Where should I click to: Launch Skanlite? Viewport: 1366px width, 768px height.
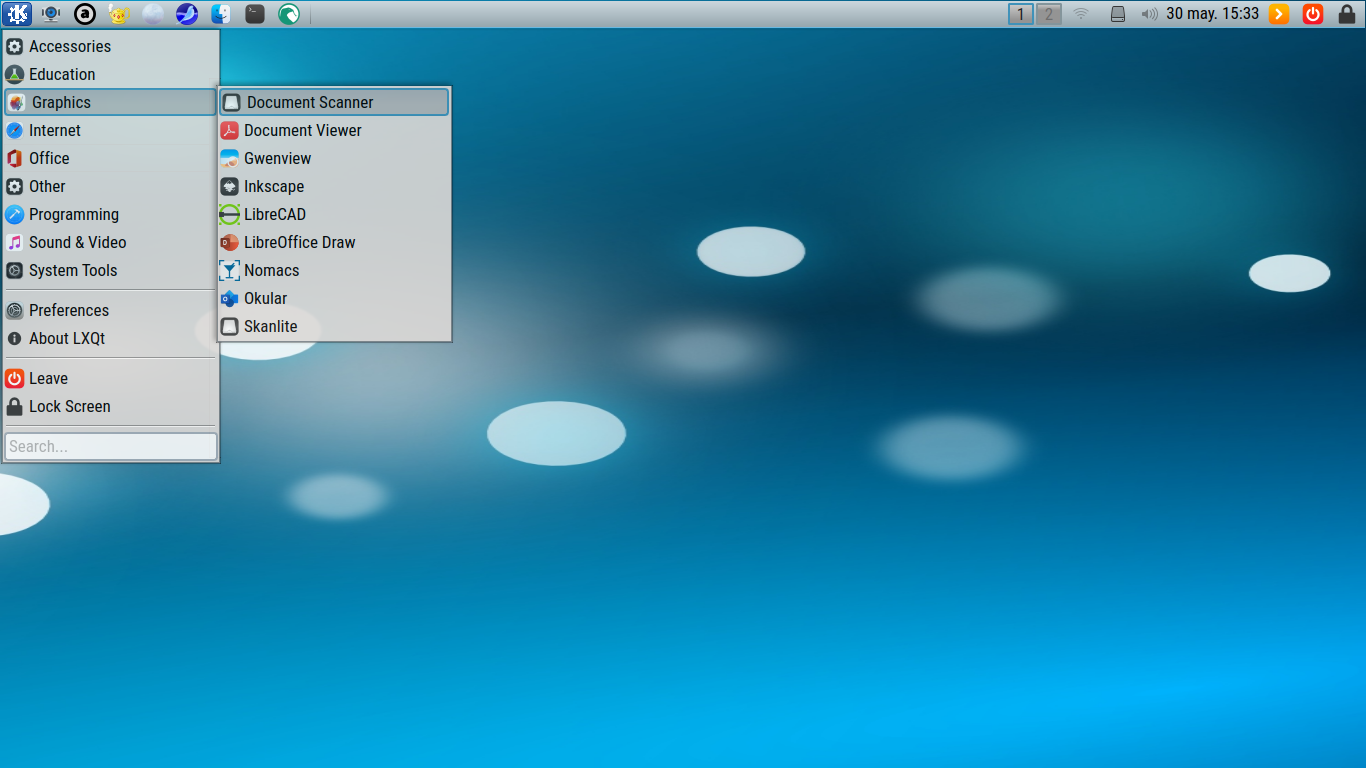(x=334, y=326)
